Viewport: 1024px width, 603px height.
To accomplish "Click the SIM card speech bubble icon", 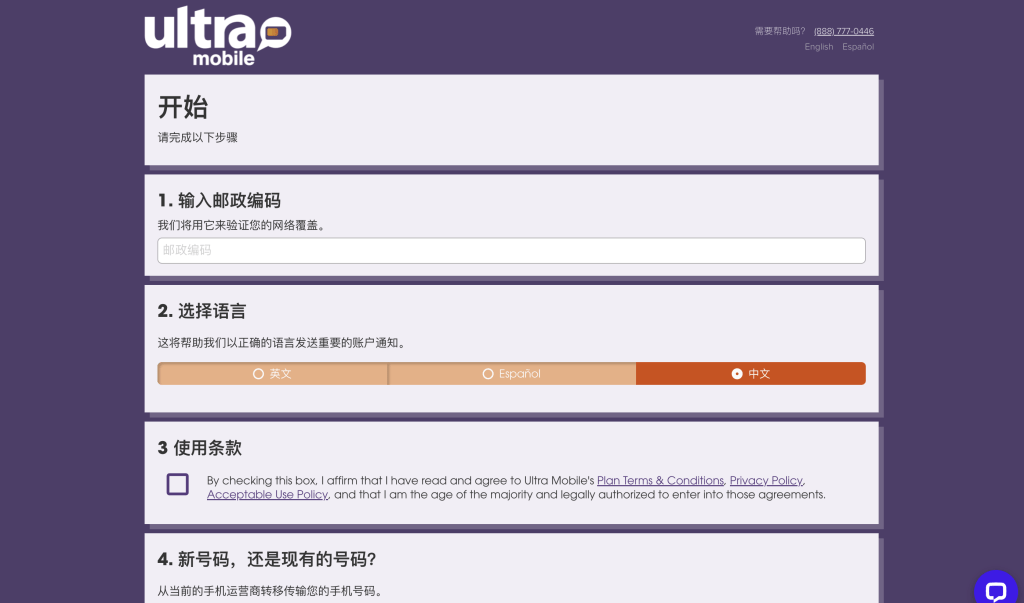I will pyautogui.click(x=274, y=33).
